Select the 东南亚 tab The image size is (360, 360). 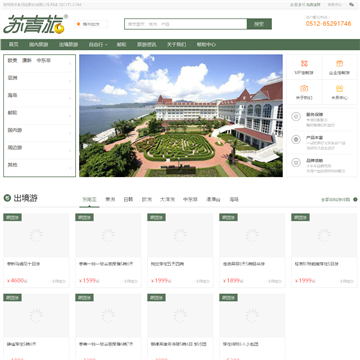click(89, 200)
